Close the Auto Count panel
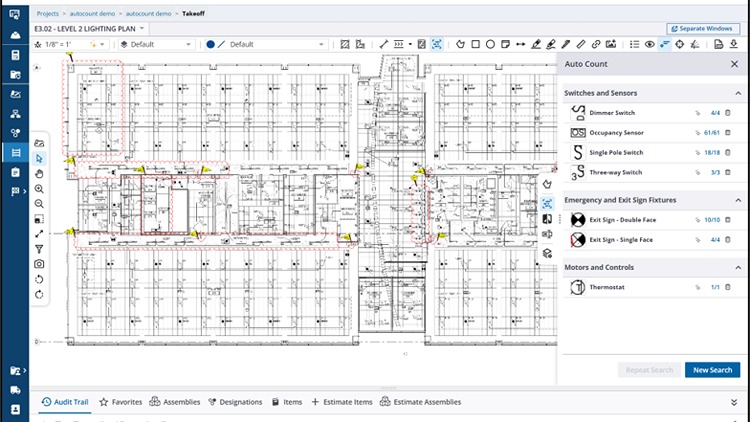This screenshot has height=422, width=750. click(734, 64)
